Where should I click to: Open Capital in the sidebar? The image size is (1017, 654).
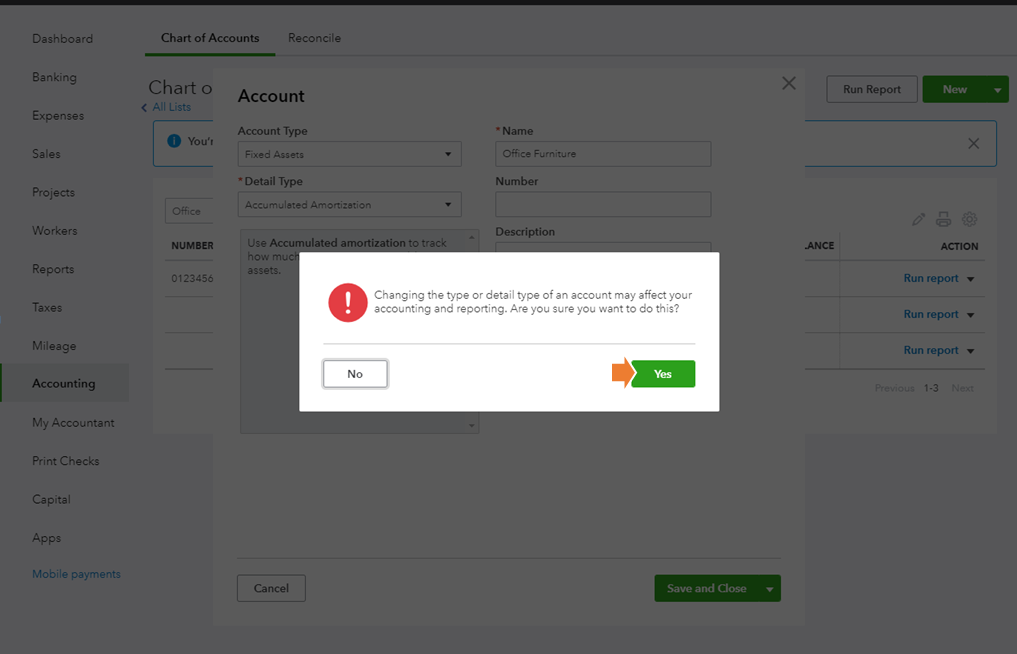tap(51, 500)
